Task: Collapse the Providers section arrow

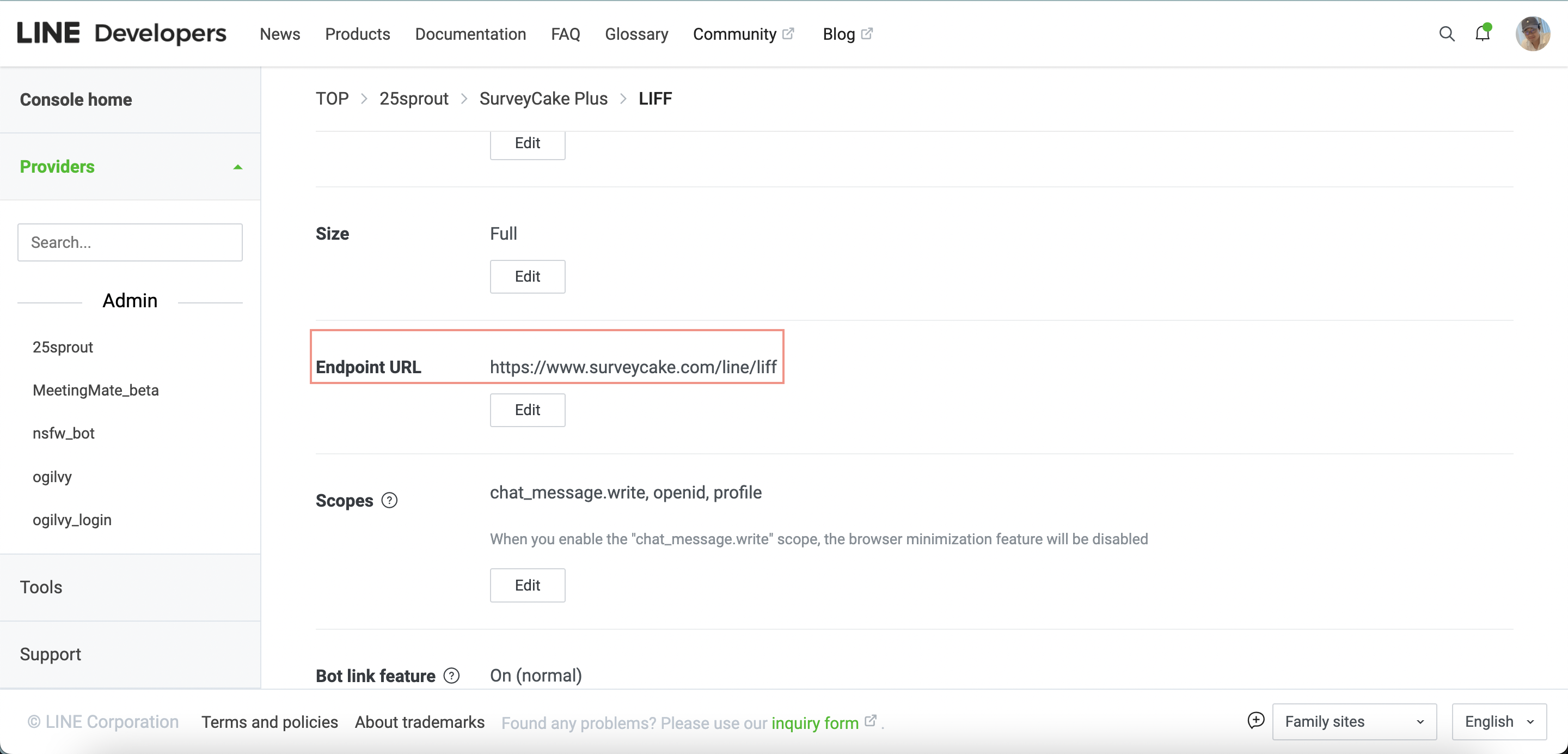Action: pos(238,167)
